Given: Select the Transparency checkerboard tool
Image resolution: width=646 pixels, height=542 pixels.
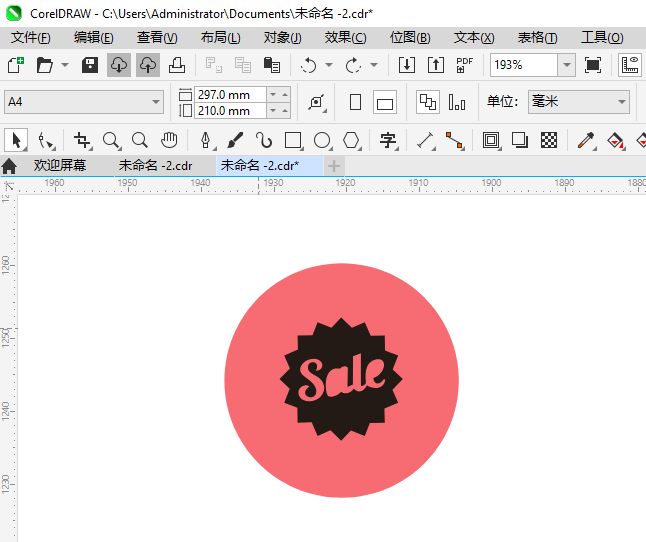Looking at the screenshot, I should 549,140.
